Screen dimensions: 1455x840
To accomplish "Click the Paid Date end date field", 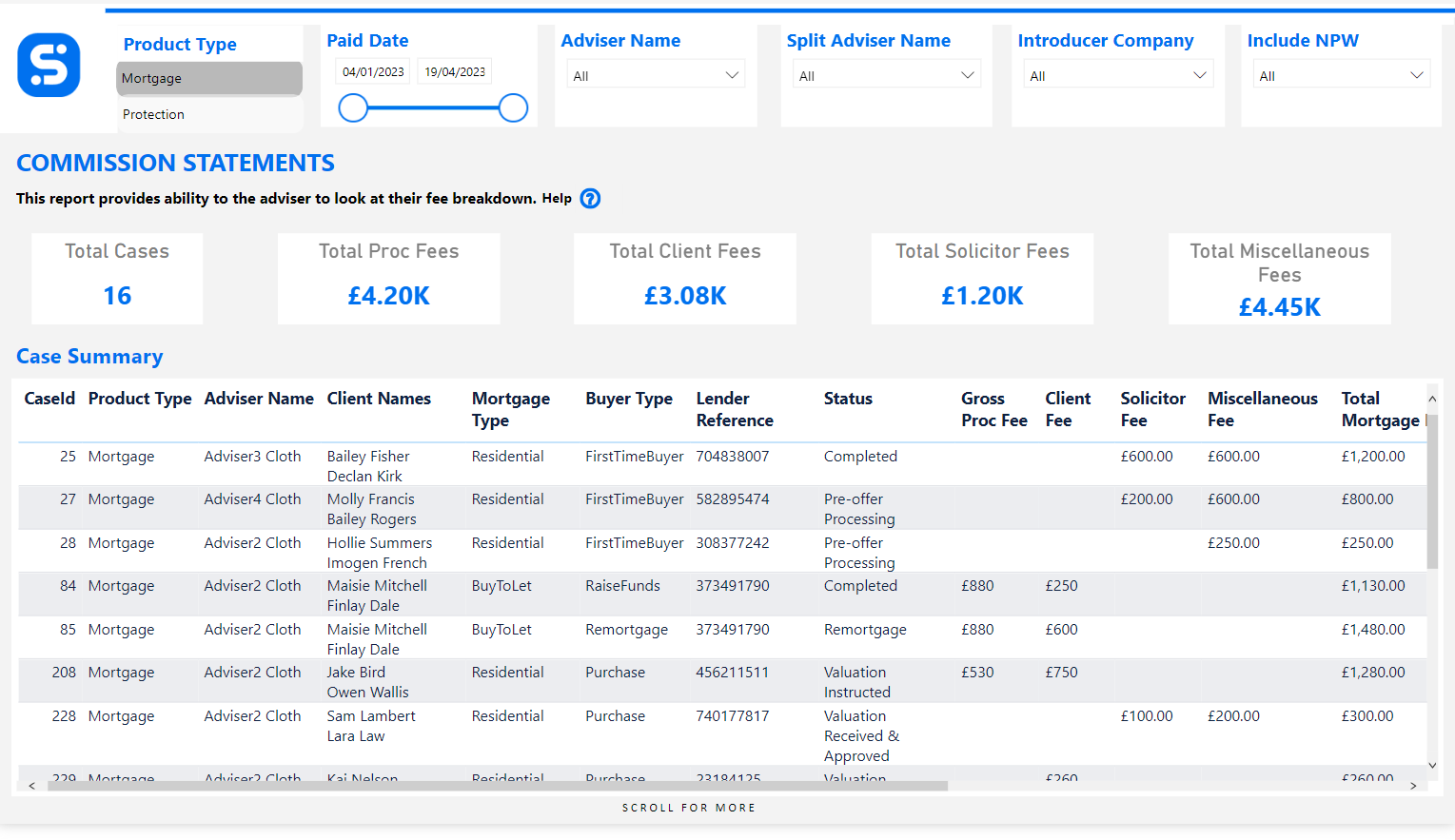I will tap(455, 71).
